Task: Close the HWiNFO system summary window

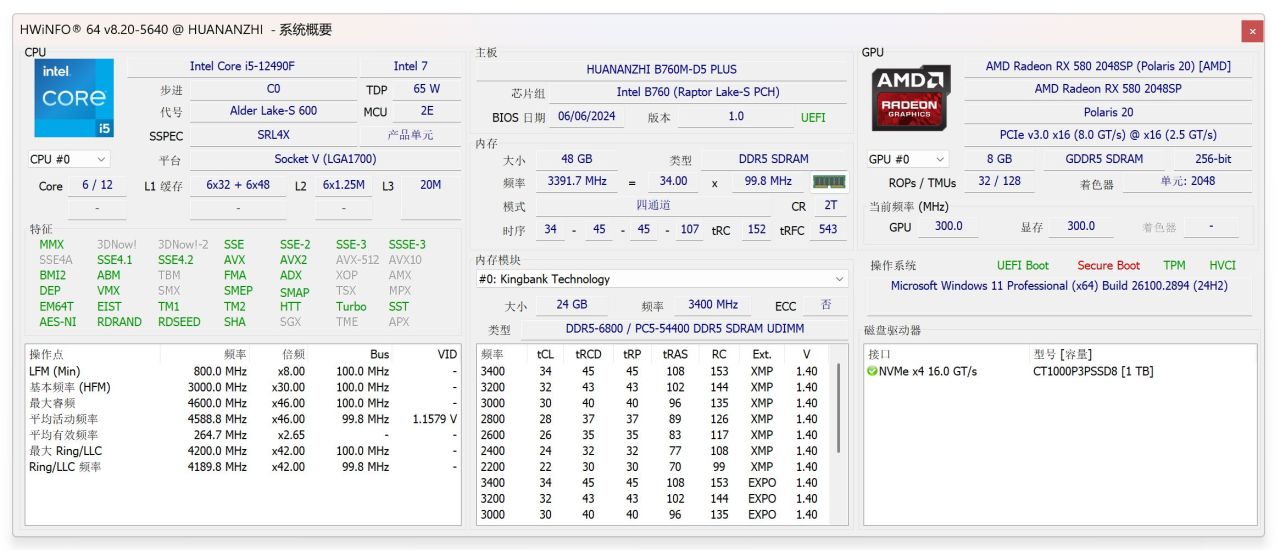Action: pos(1252,31)
